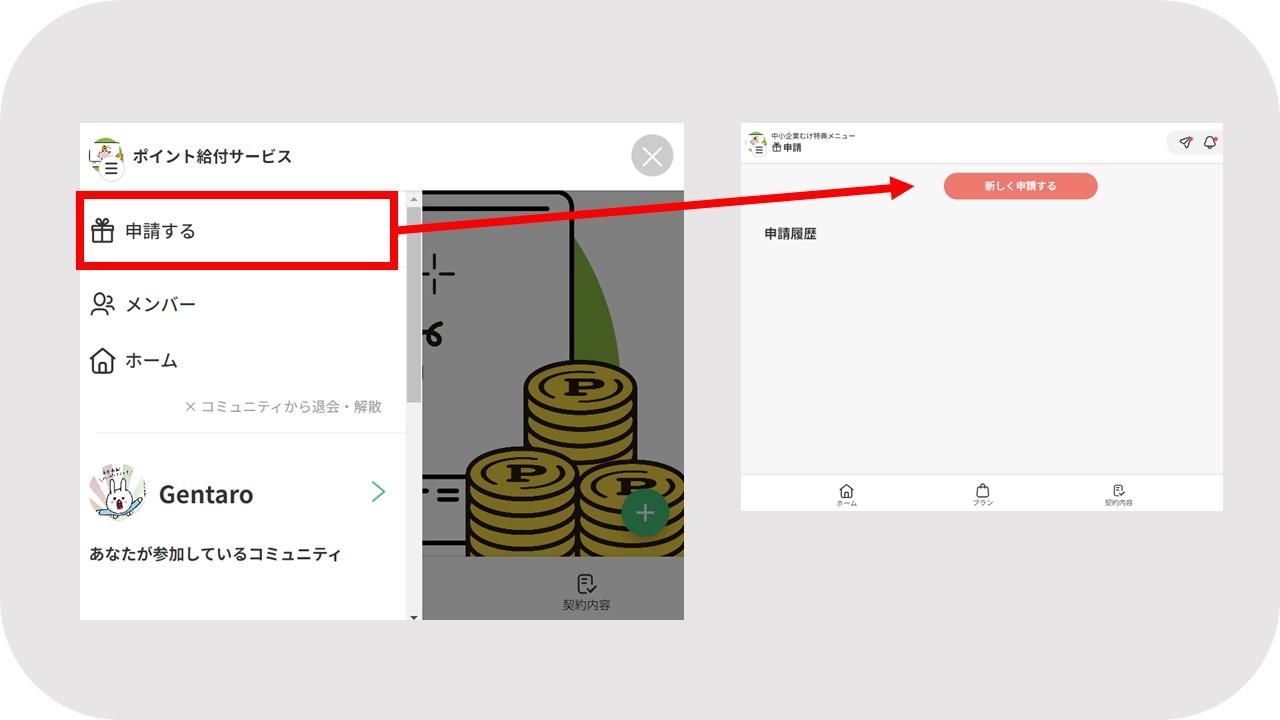Screen dimensions: 1280x720
Task: Click the members people icon
Action: point(102,304)
